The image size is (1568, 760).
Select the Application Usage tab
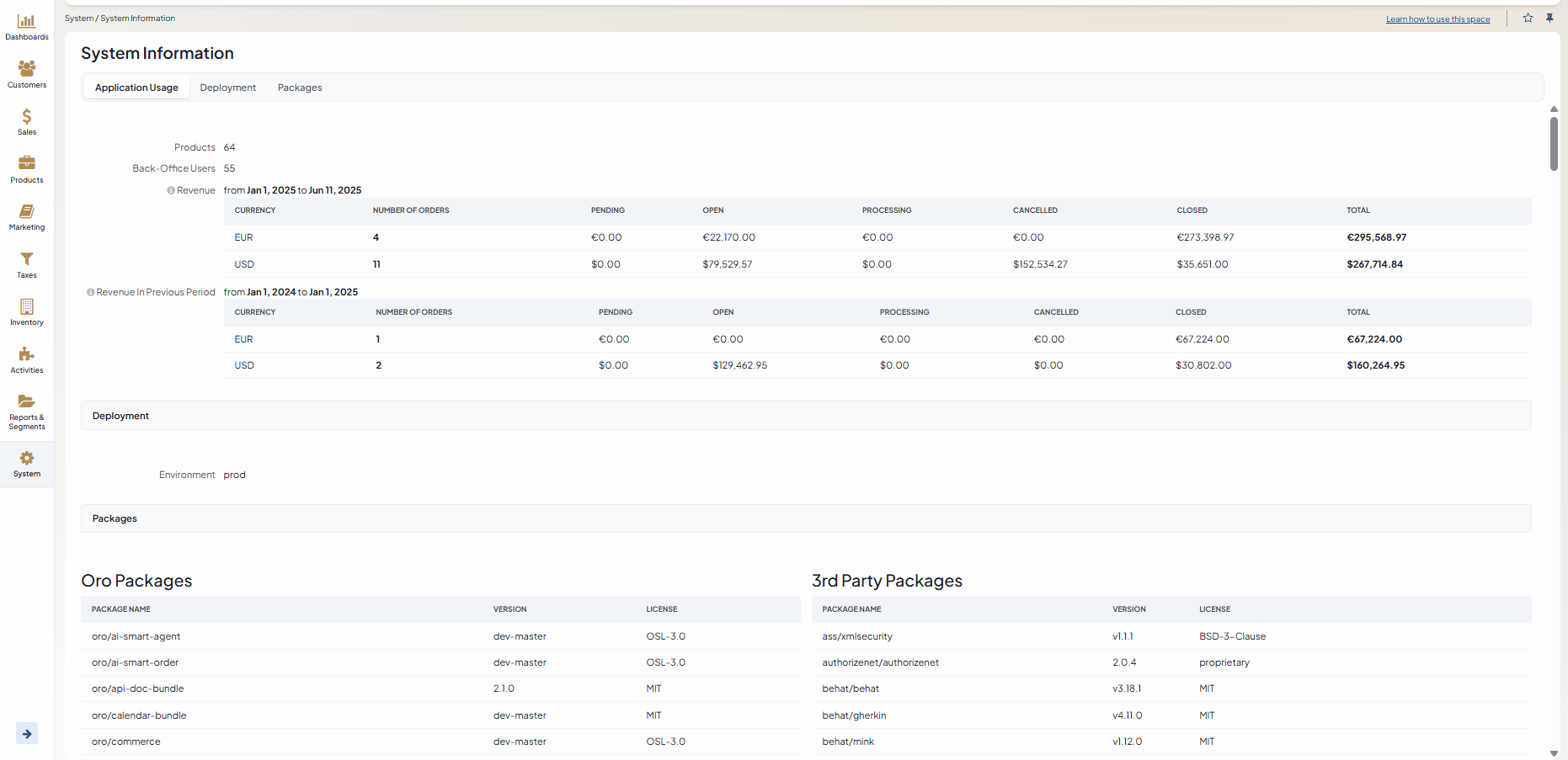pyautogui.click(x=136, y=88)
